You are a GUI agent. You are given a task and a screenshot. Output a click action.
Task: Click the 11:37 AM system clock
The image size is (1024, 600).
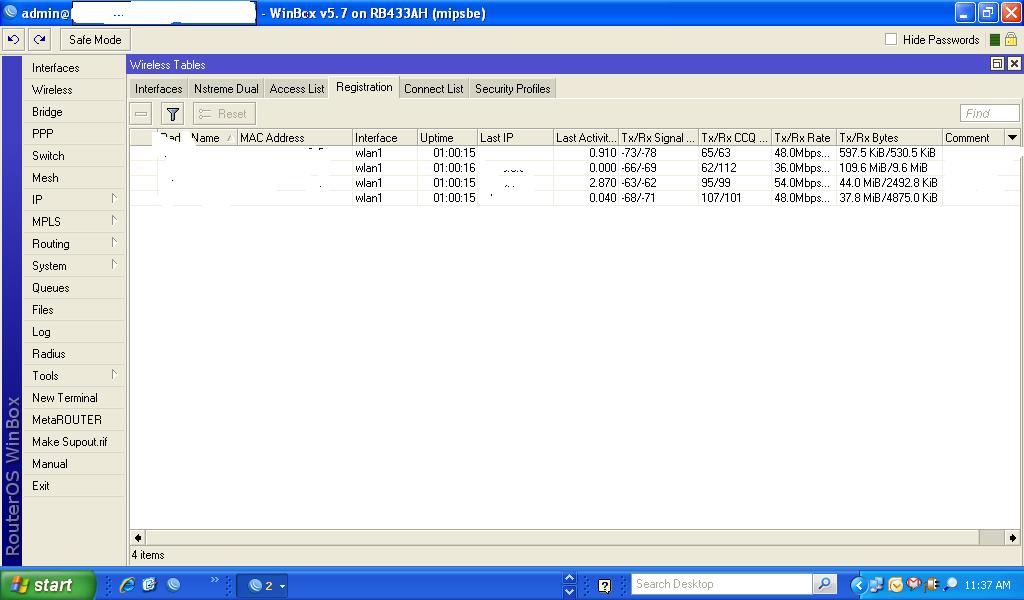pos(987,585)
